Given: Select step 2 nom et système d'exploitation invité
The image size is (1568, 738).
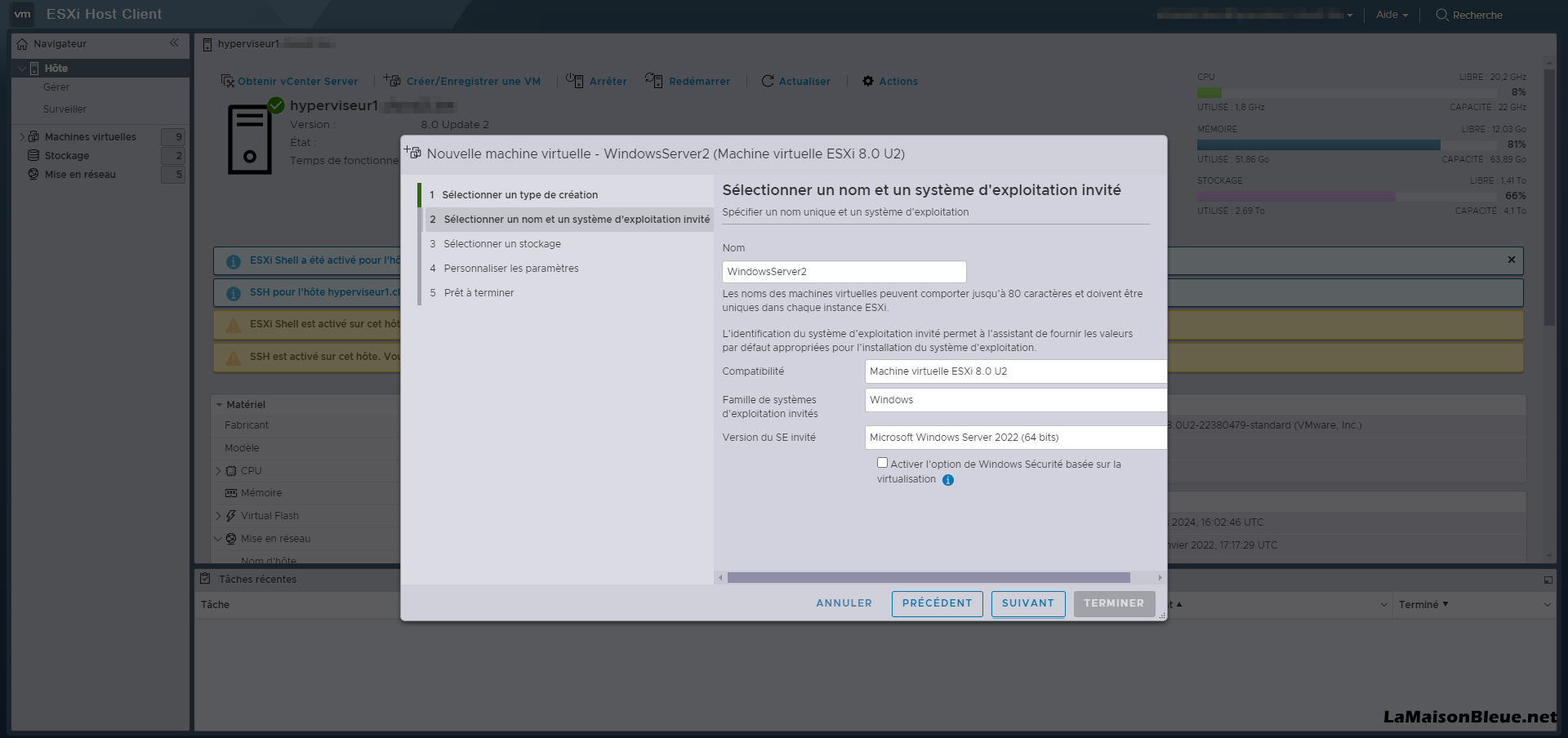Looking at the screenshot, I should (569, 220).
